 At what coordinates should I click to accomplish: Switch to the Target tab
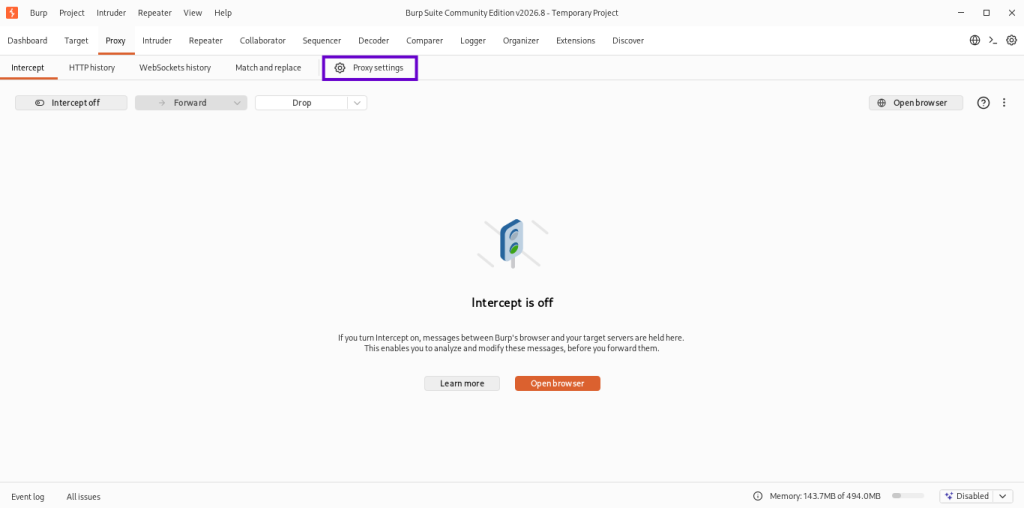pyautogui.click(x=76, y=40)
